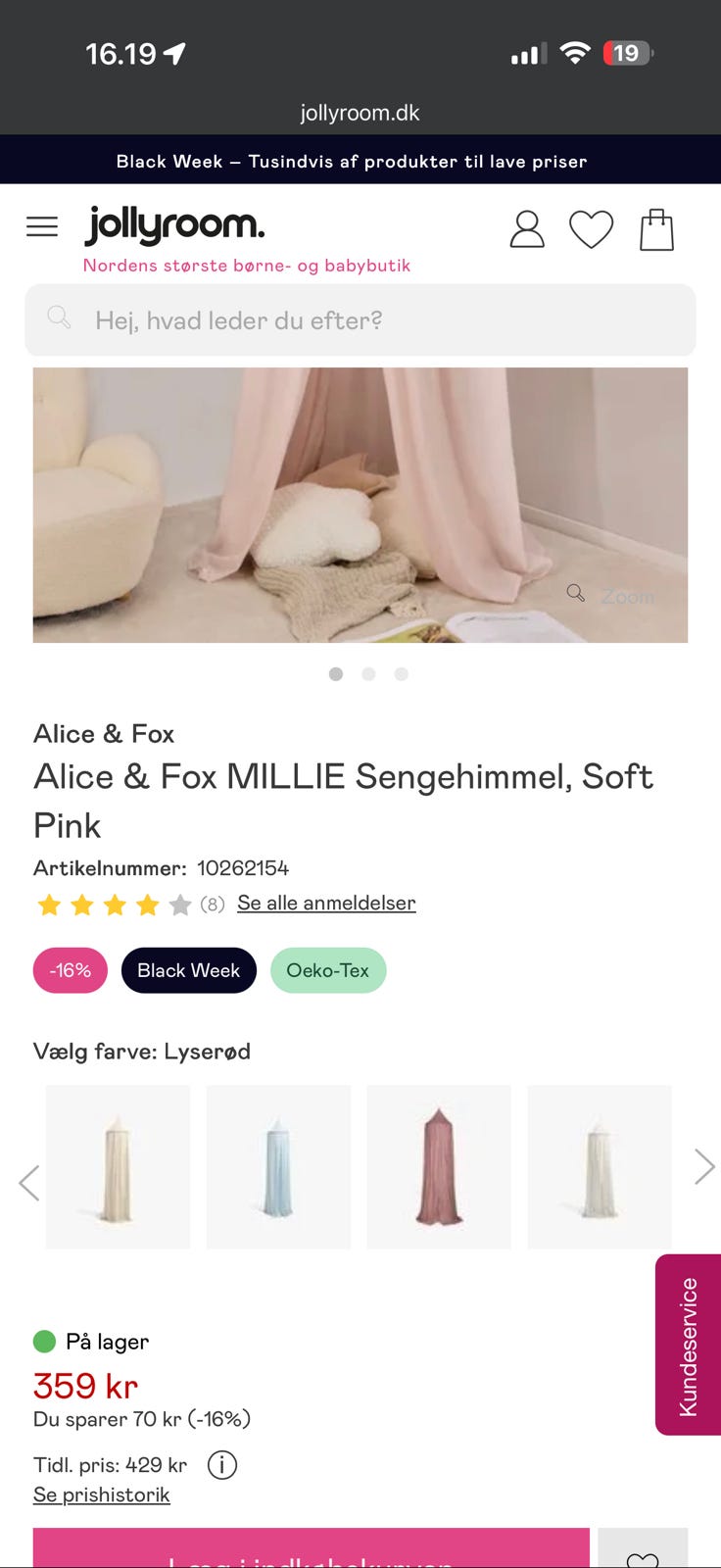
Task: Select the light blue canopy color
Action: (278, 1166)
